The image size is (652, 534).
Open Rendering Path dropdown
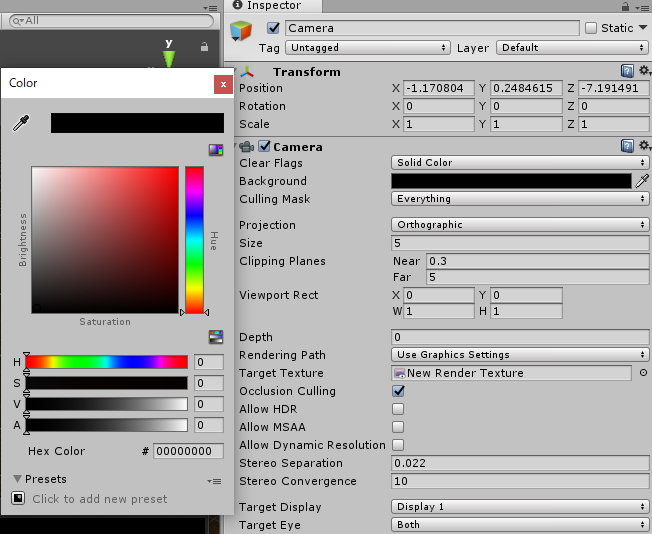520,354
